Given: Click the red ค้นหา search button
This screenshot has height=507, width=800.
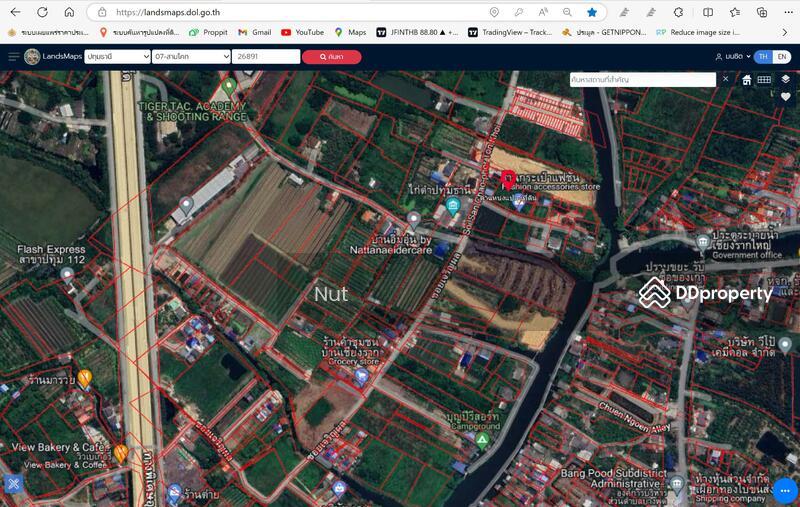Looking at the screenshot, I should coord(331,57).
